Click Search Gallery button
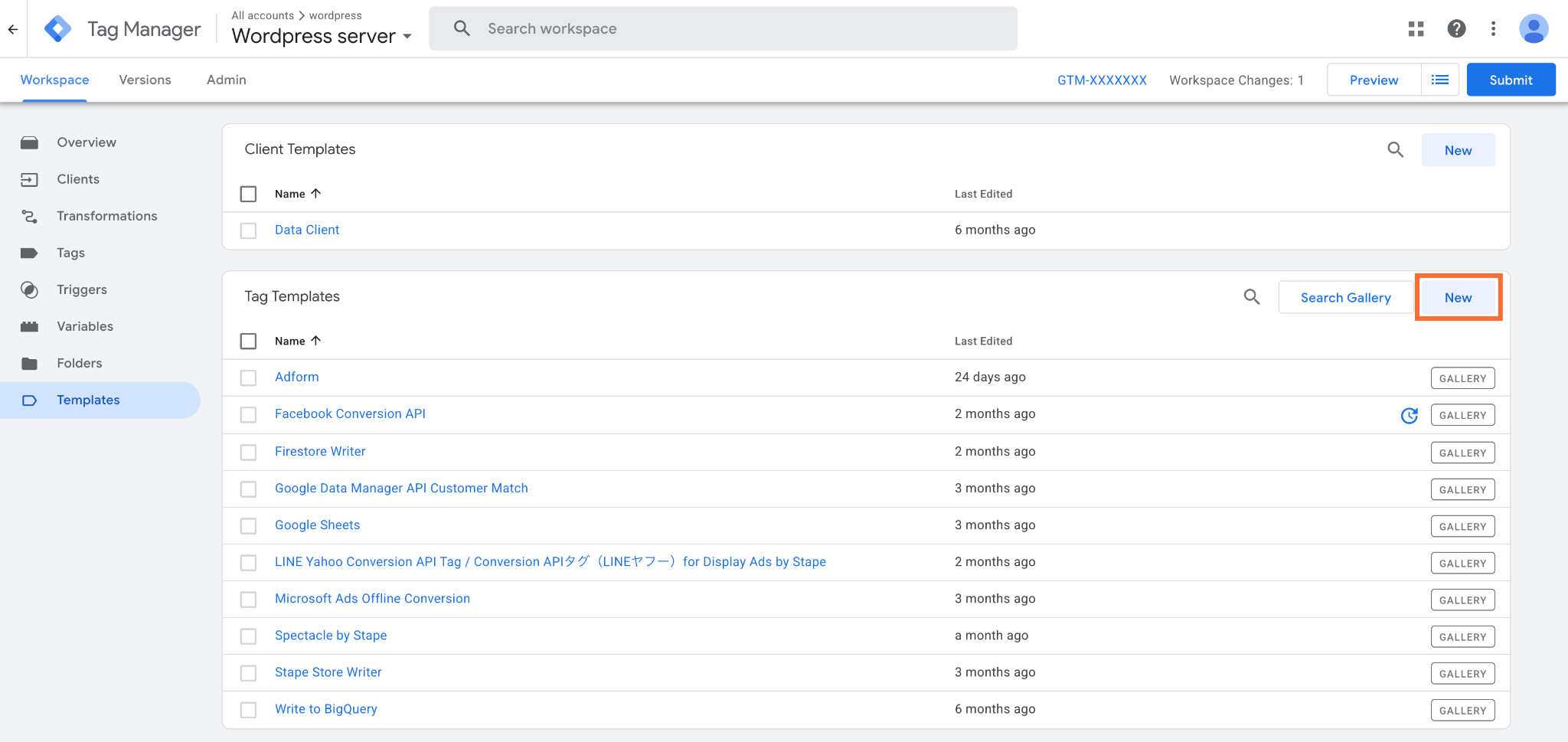The height and width of the screenshot is (742, 1568). pos(1345,297)
